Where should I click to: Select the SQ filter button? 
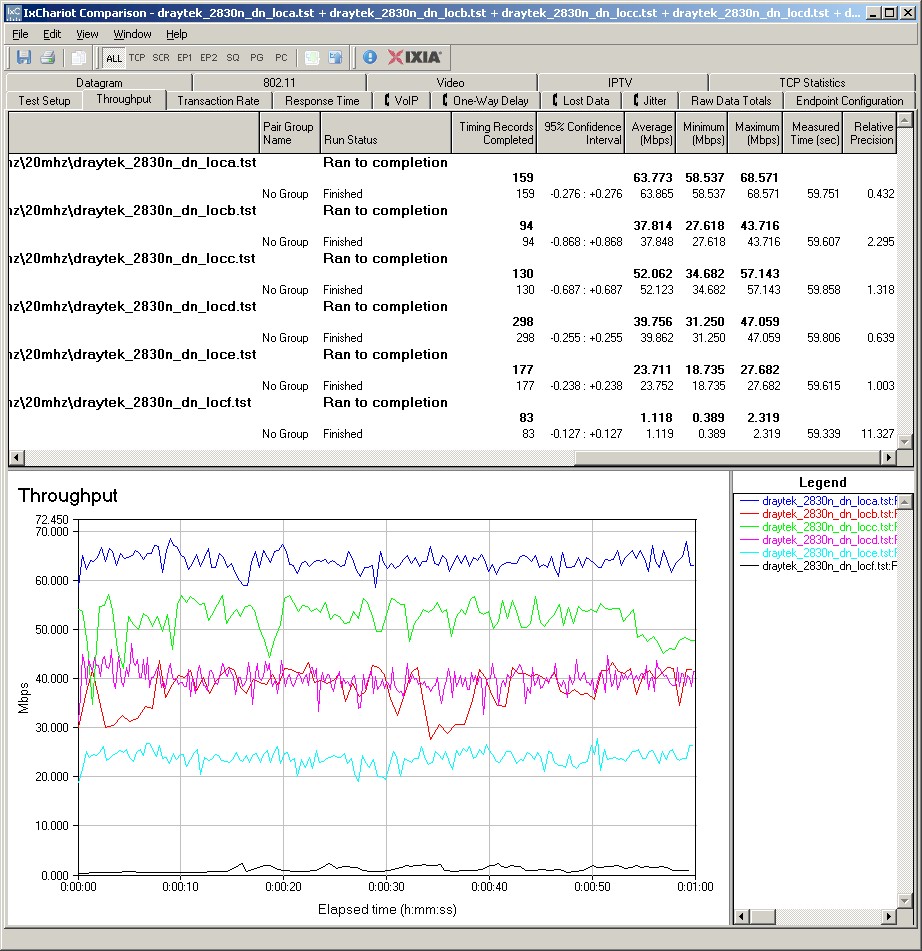(233, 58)
